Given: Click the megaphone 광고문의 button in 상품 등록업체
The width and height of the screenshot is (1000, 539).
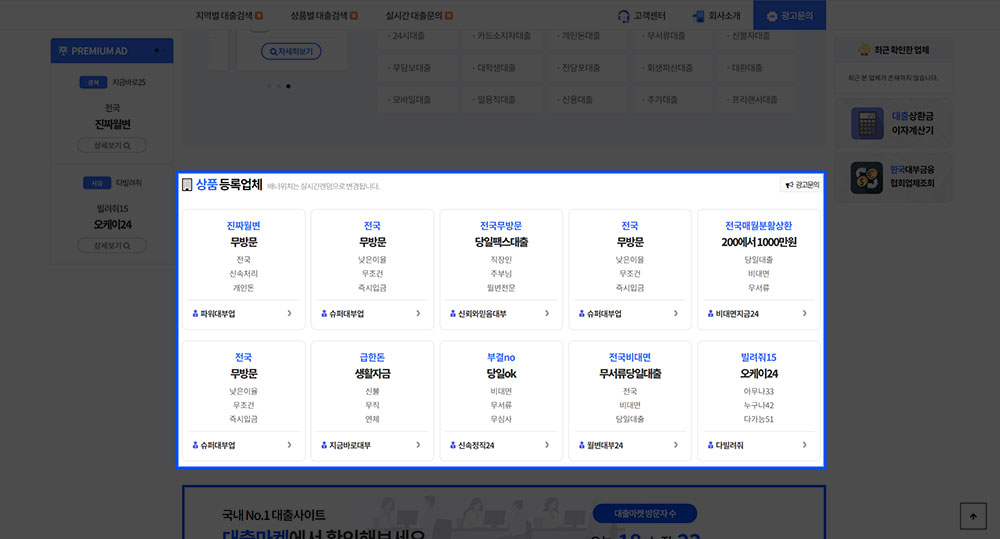Looking at the screenshot, I should [801, 185].
